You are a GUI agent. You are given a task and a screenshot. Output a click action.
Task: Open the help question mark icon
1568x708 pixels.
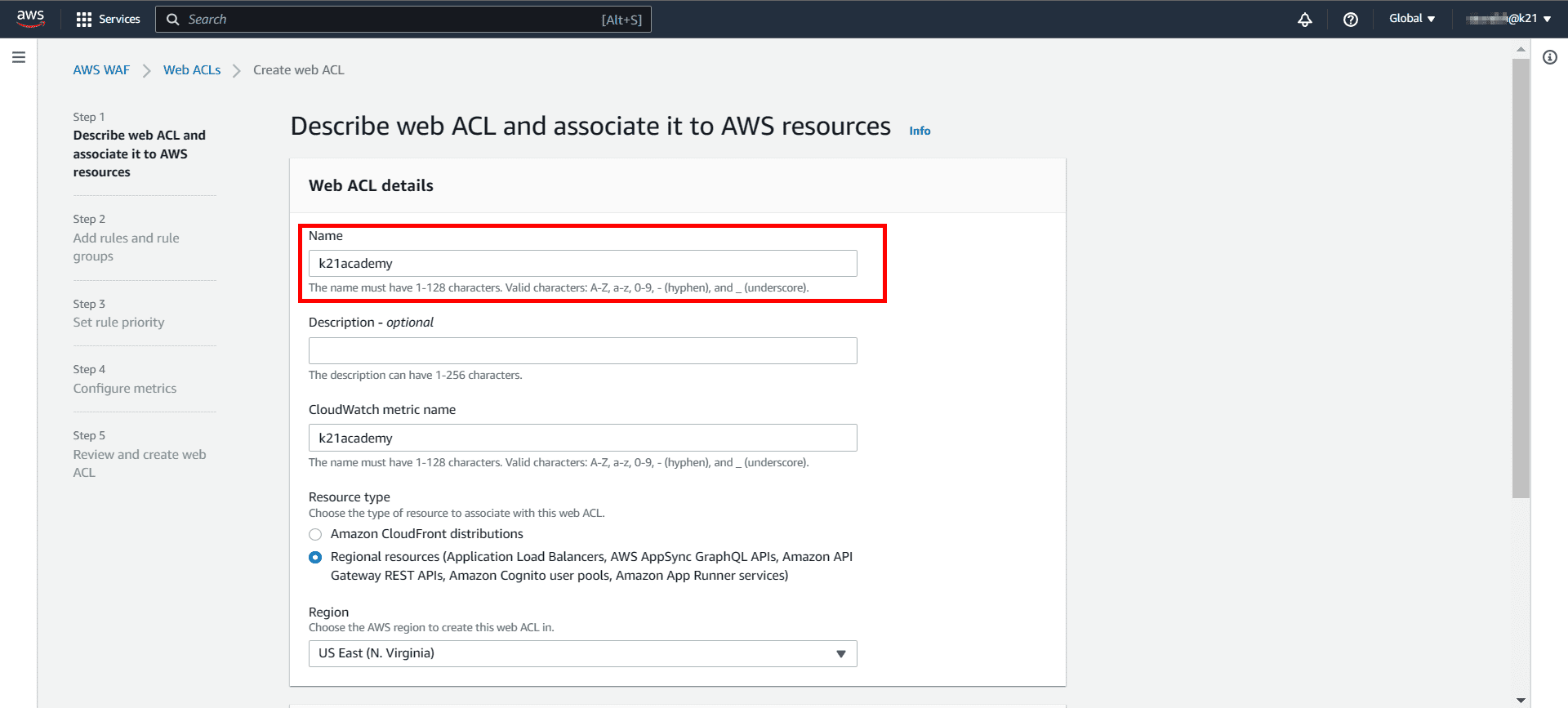1351,20
